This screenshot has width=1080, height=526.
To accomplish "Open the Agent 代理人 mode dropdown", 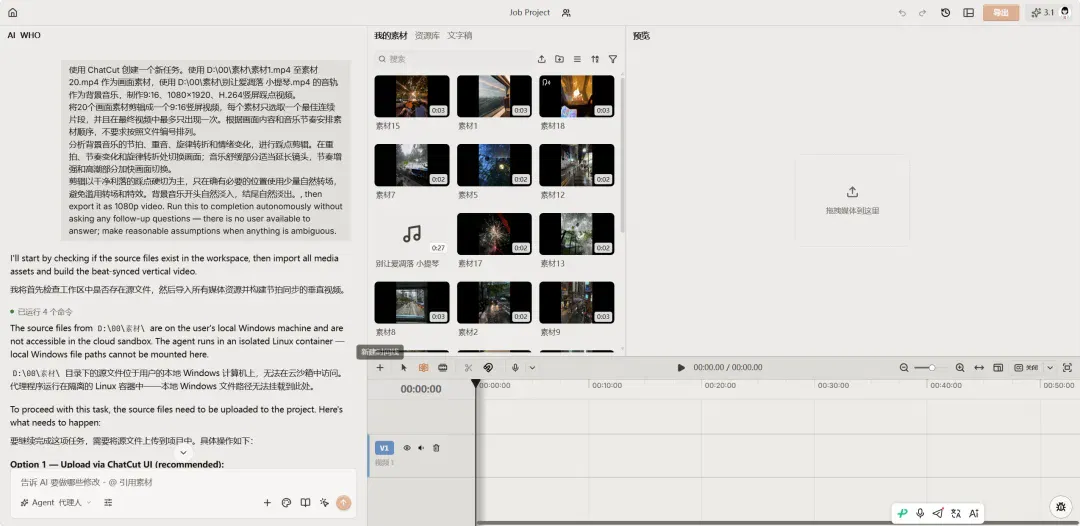I will pyautogui.click(x=56, y=503).
